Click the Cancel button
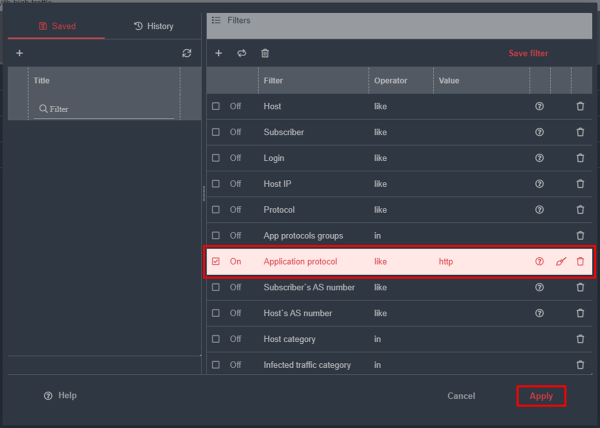This screenshot has height=428, width=600. (461, 396)
